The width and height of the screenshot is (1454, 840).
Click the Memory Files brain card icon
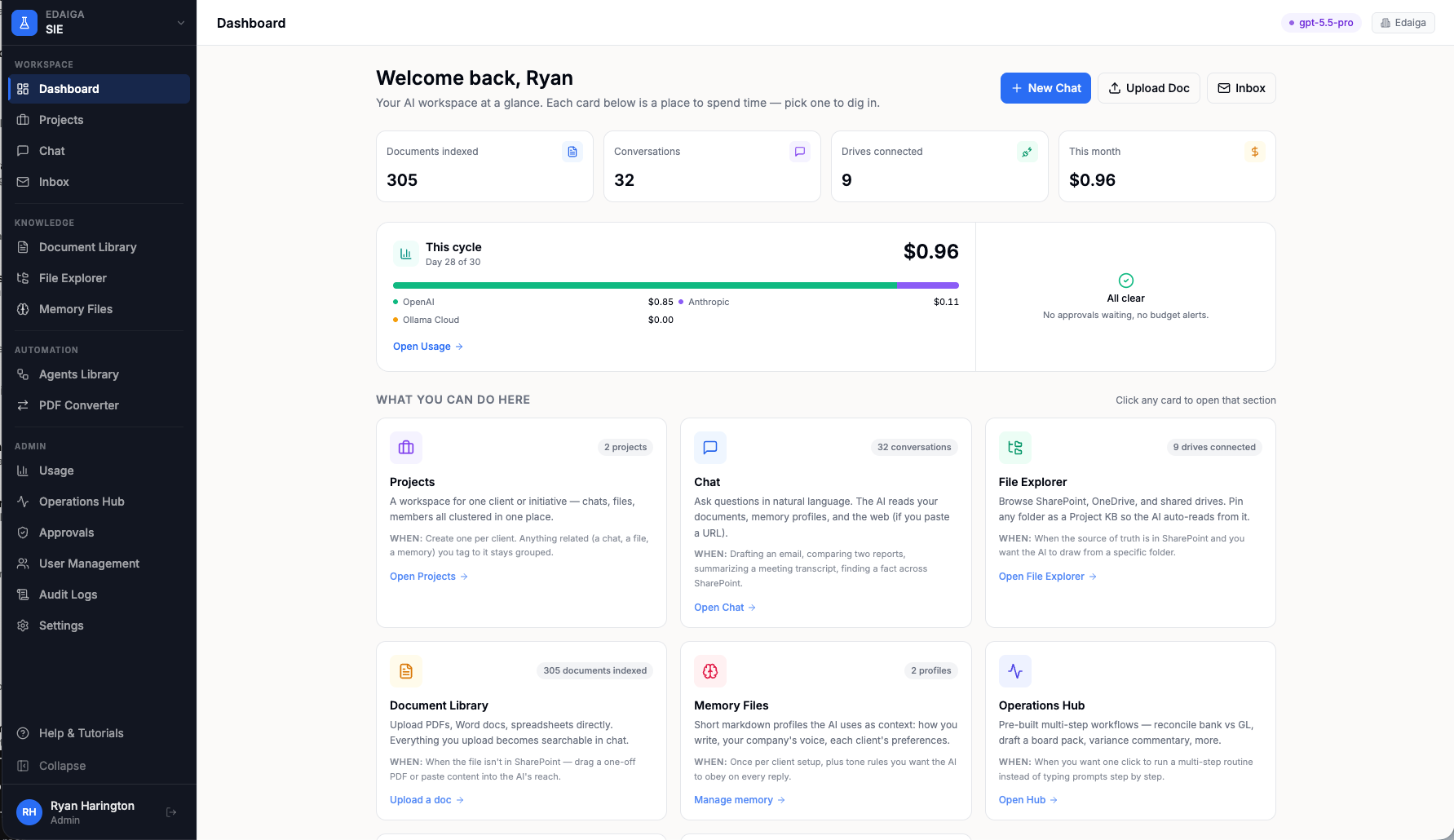click(x=710, y=671)
